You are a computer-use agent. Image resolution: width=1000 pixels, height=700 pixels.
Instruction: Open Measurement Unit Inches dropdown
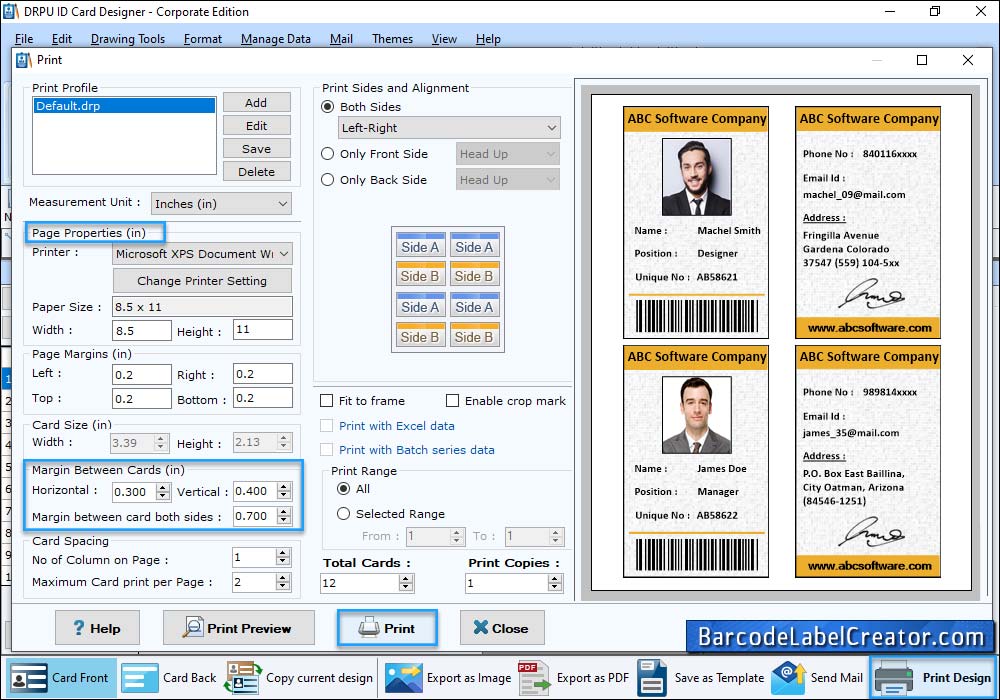coord(221,204)
